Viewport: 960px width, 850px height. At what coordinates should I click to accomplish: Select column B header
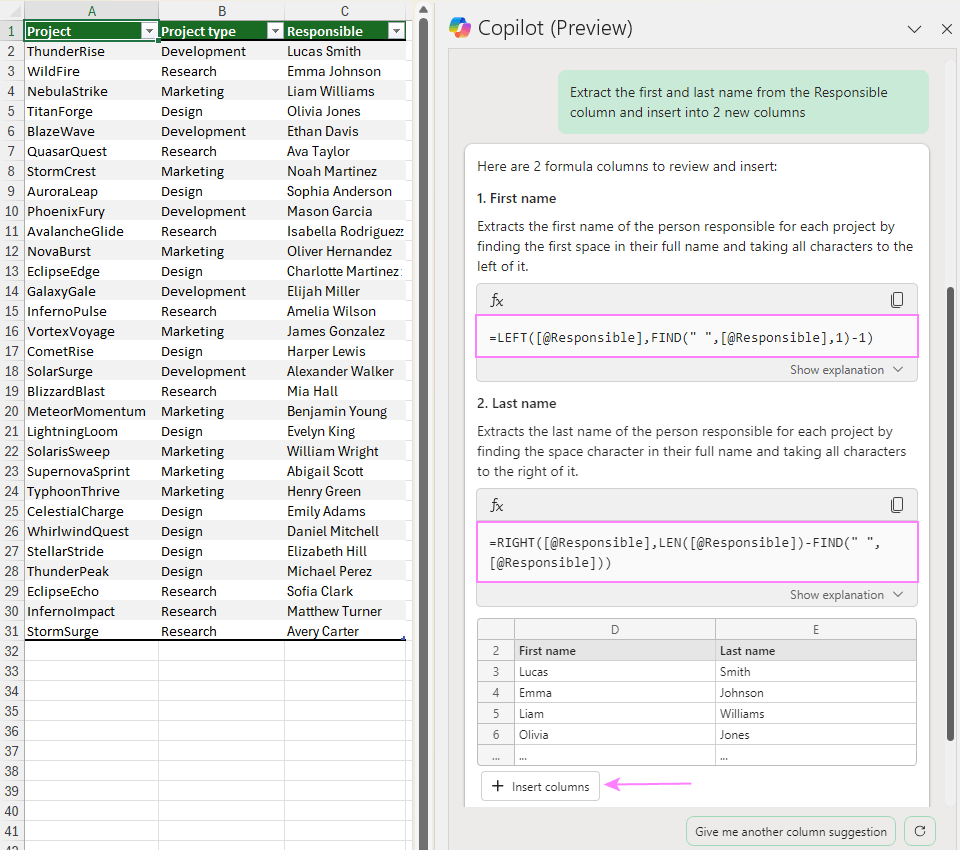coord(222,11)
